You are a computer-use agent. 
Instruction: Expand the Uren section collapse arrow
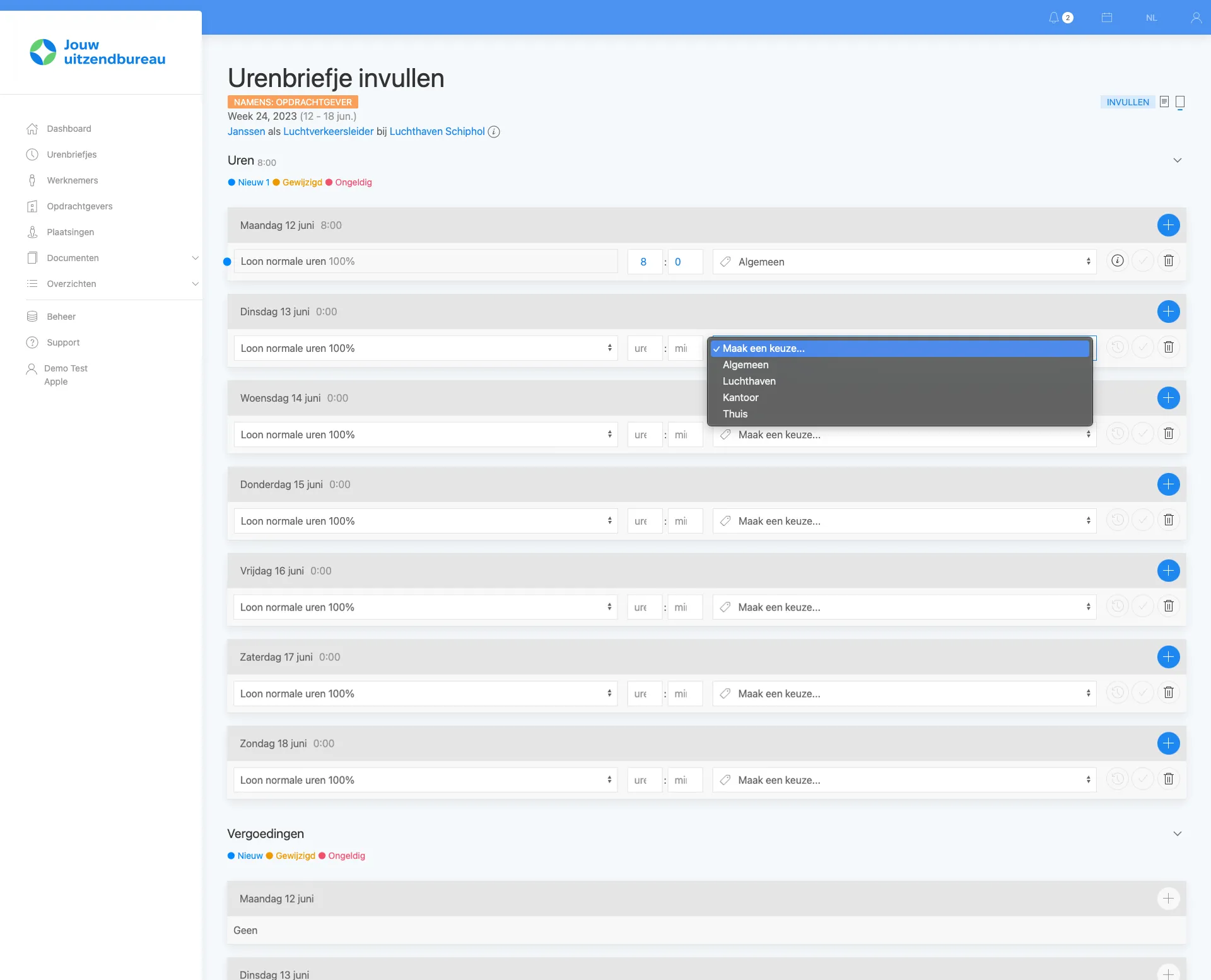point(1178,160)
